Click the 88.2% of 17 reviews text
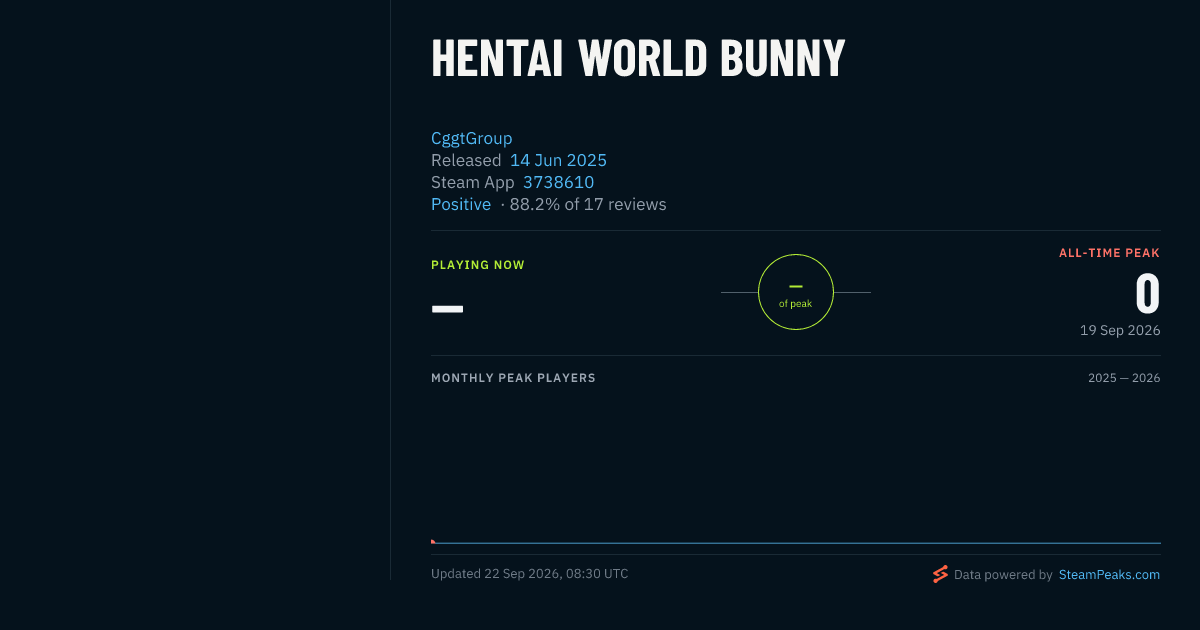The height and width of the screenshot is (630, 1200). (x=588, y=204)
